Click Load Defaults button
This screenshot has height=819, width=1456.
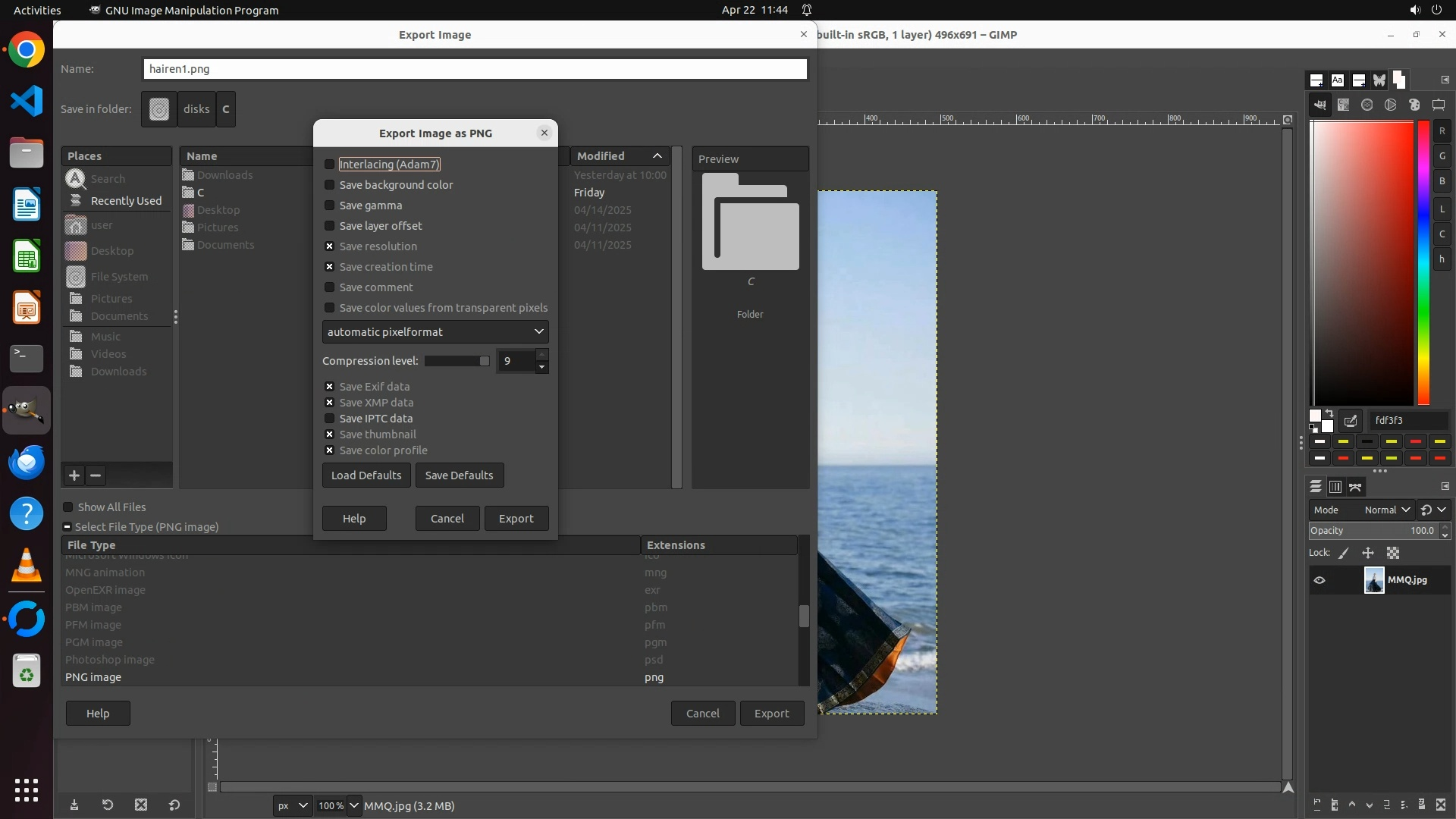click(x=366, y=475)
